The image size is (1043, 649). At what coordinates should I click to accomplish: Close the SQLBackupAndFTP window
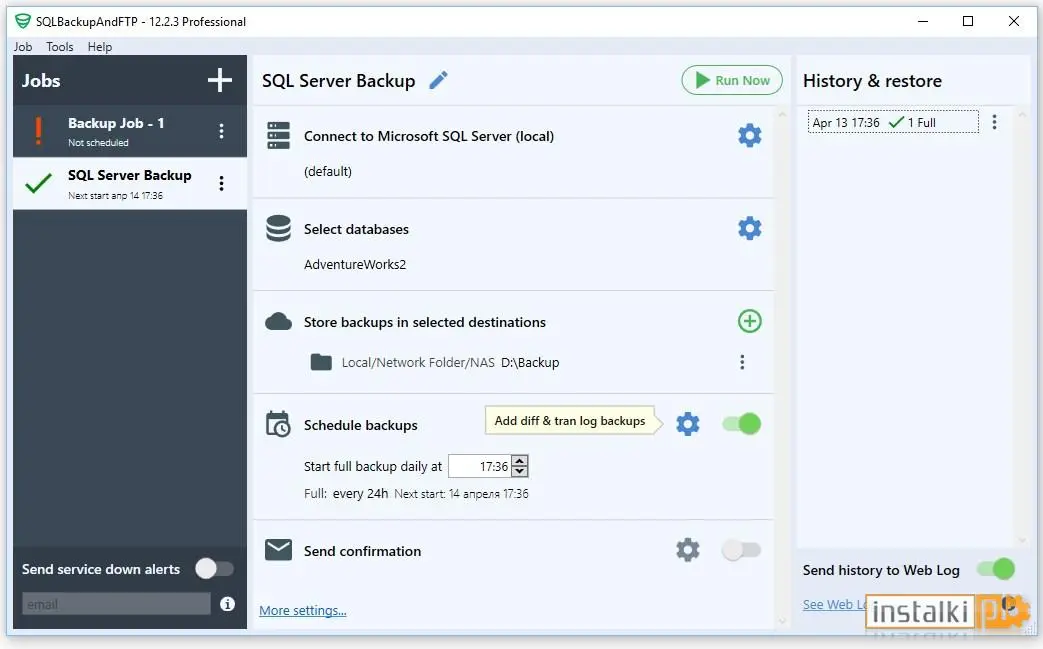click(x=1014, y=21)
